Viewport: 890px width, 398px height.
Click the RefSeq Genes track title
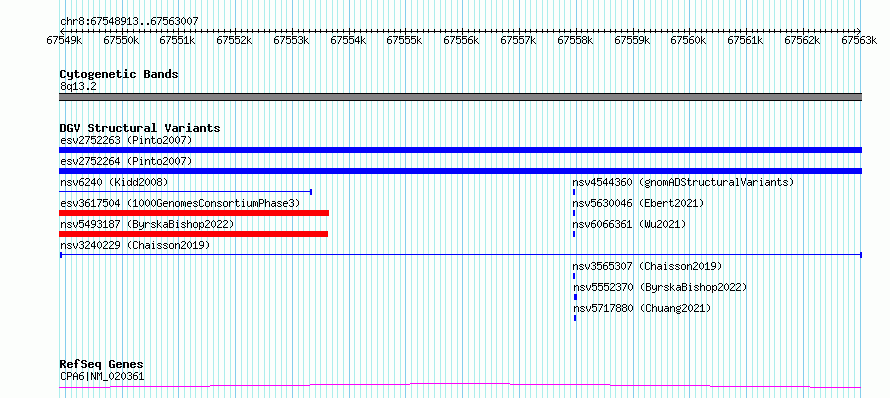click(101, 365)
